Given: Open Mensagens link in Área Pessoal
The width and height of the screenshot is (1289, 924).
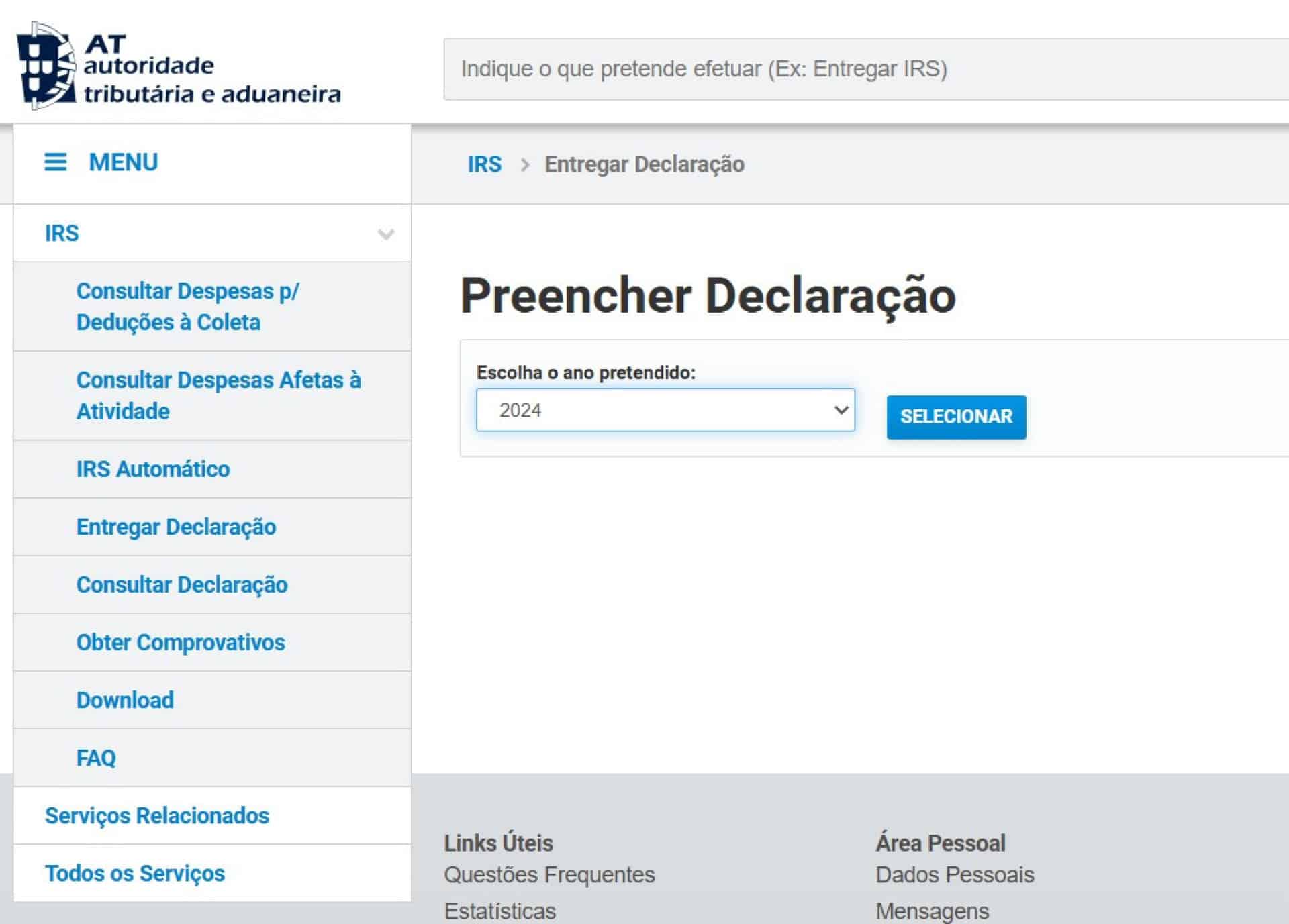Looking at the screenshot, I should [x=932, y=911].
